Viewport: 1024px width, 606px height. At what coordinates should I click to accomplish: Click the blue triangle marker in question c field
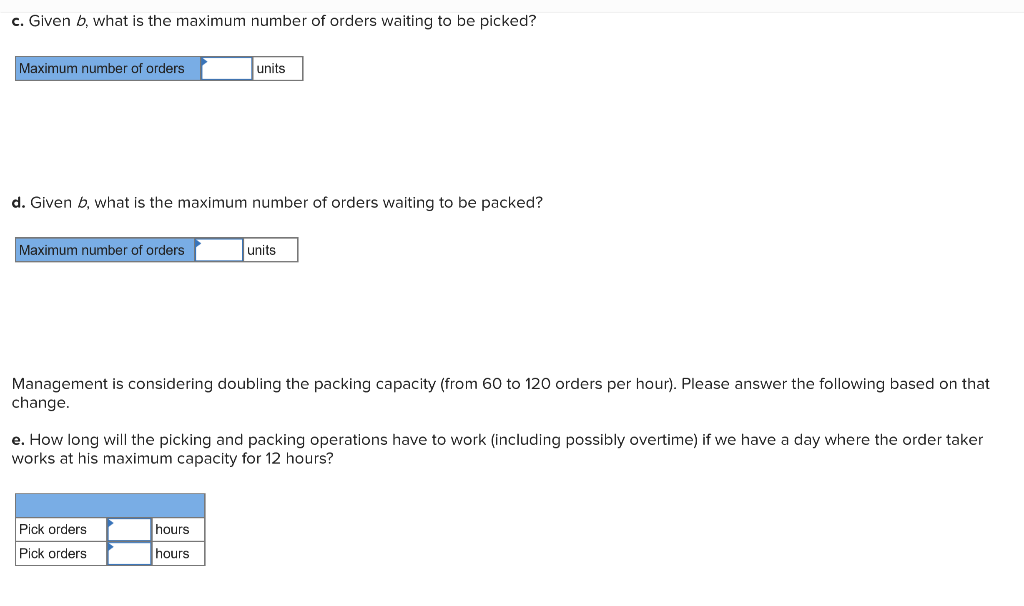click(x=204, y=61)
